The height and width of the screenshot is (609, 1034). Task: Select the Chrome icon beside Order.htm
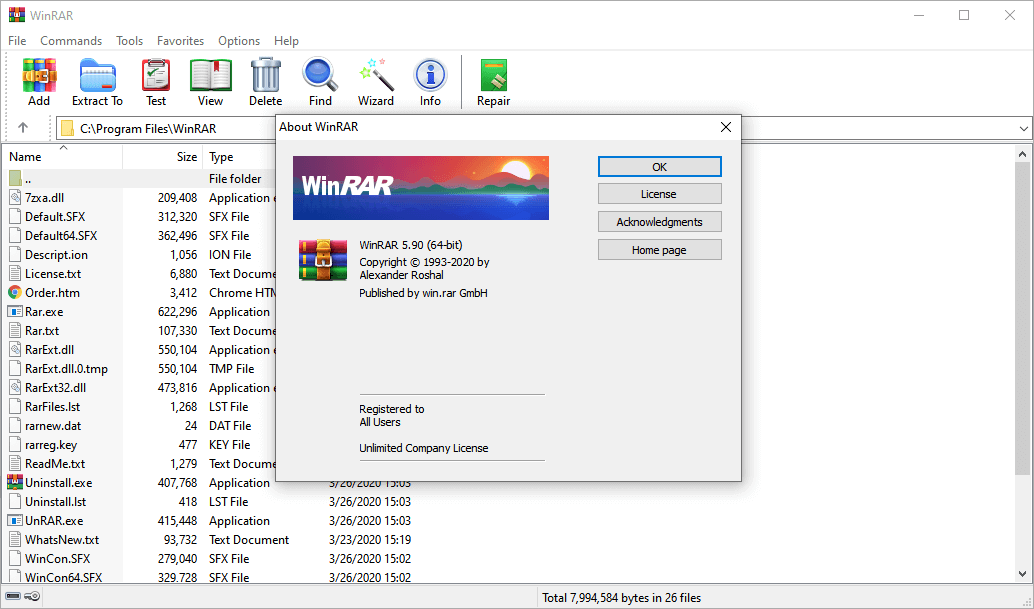(15, 292)
